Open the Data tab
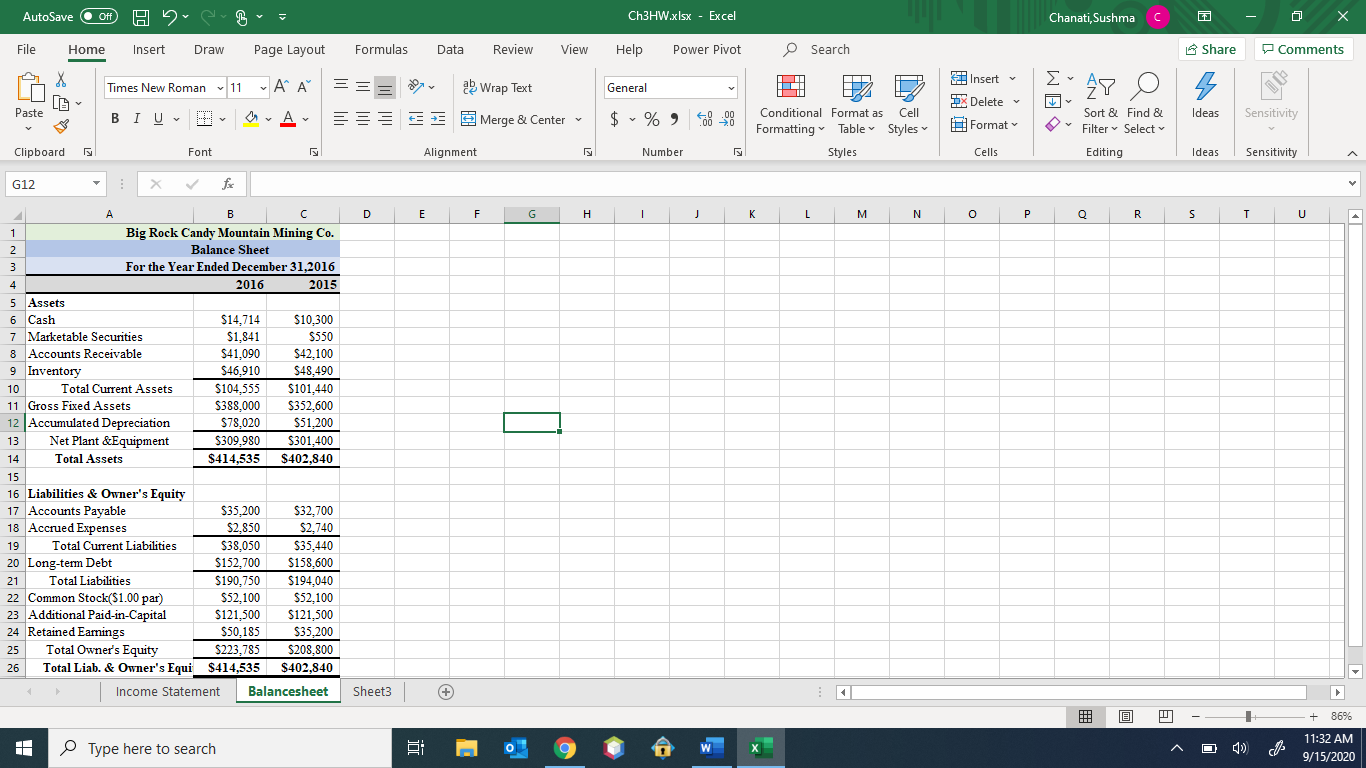Screen dimensions: 1366x768 pos(450,49)
